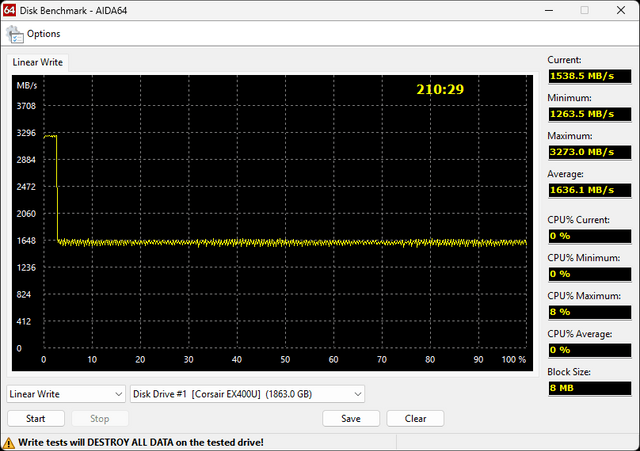Open the Linear Write test type dropdown
640x451 pixels.
66,394
